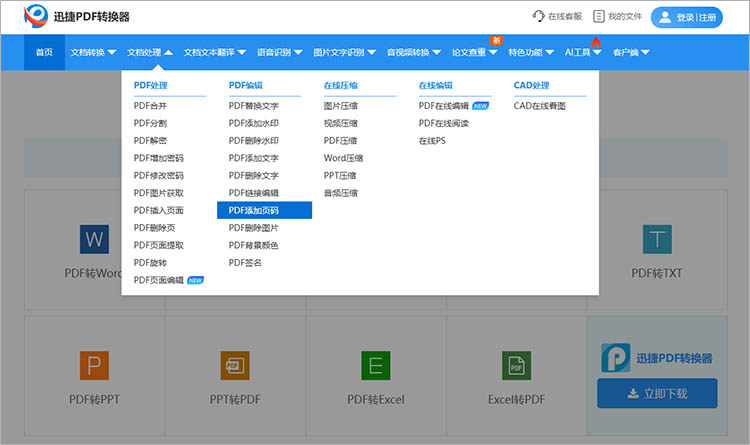Choose PDF添加水印 item
Screen dimensions: 750x445
[x=254, y=123]
